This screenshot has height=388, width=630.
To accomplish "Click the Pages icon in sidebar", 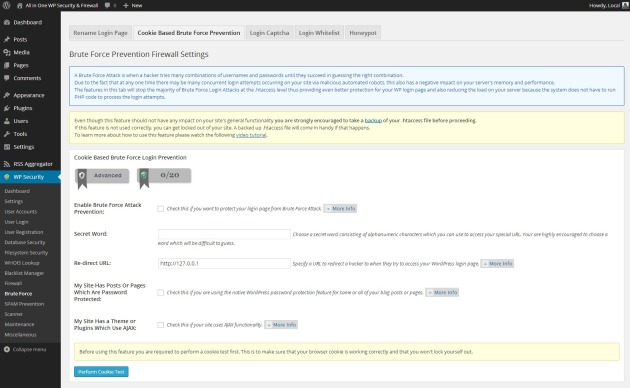I will pyautogui.click(x=7, y=65).
